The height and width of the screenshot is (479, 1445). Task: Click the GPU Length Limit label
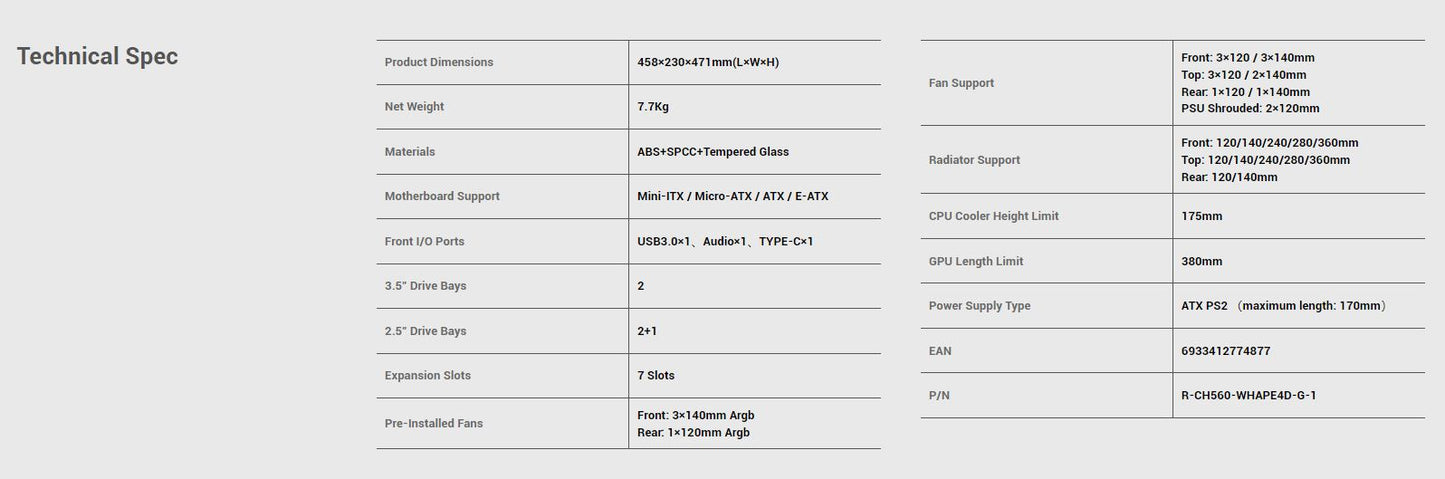point(976,261)
